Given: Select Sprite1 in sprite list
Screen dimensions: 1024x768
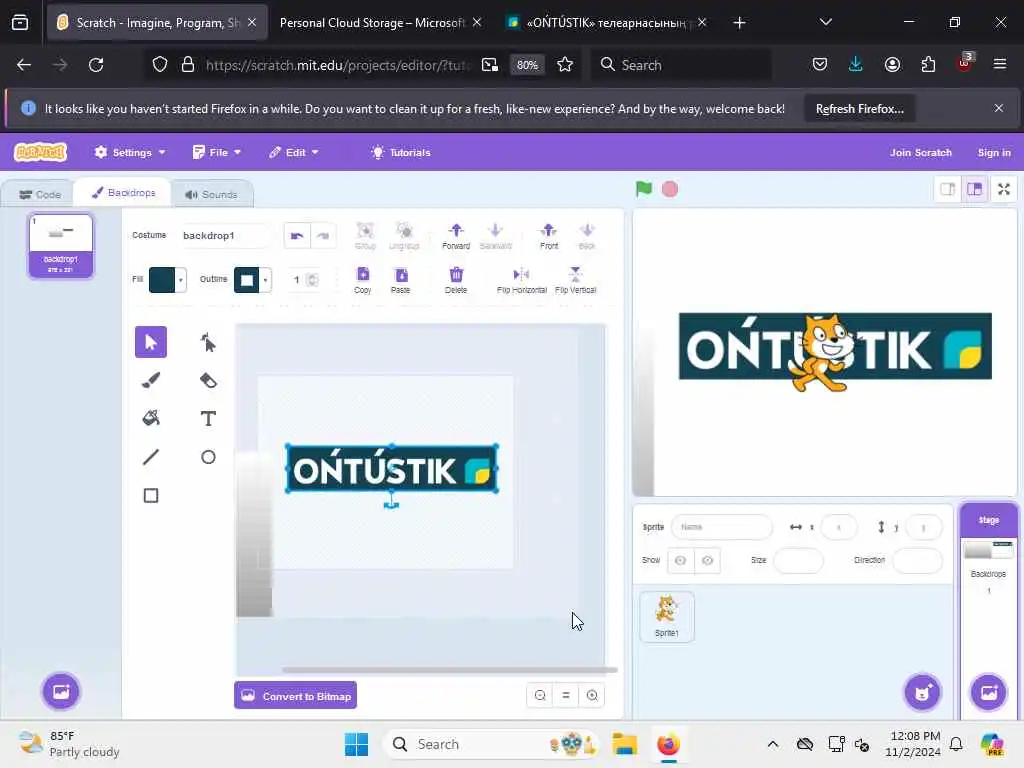Looking at the screenshot, I should coord(667,616).
